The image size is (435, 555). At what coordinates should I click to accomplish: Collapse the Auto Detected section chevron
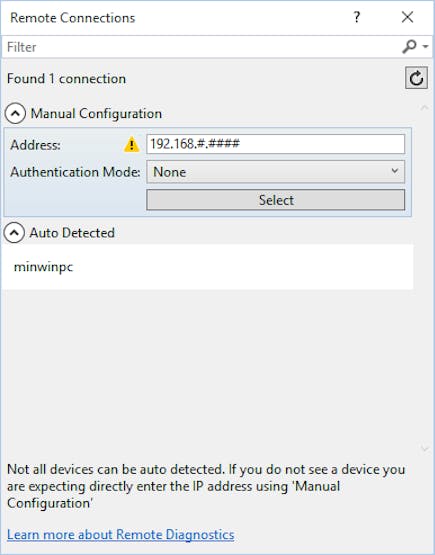[15, 233]
